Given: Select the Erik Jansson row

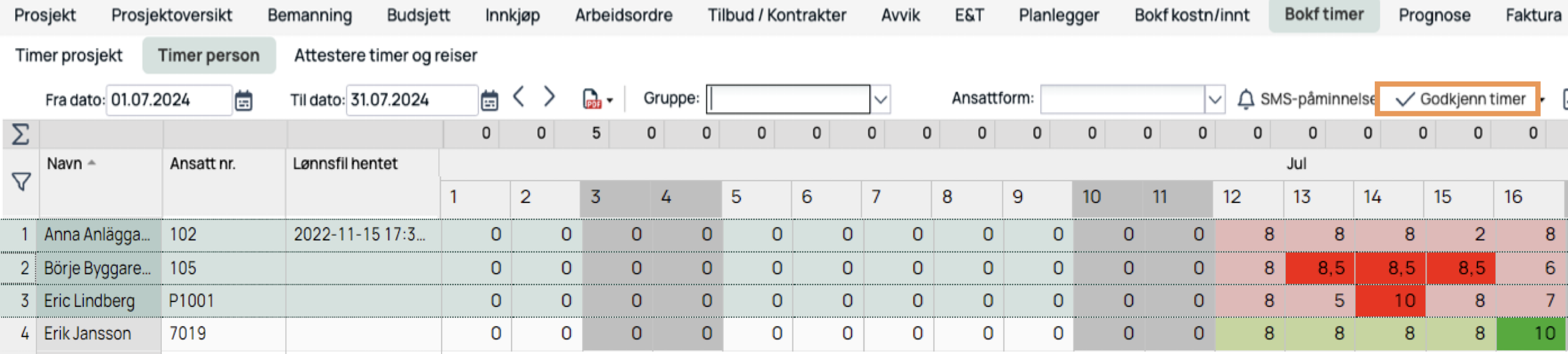Looking at the screenshot, I should pyautogui.click(x=784, y=333).
